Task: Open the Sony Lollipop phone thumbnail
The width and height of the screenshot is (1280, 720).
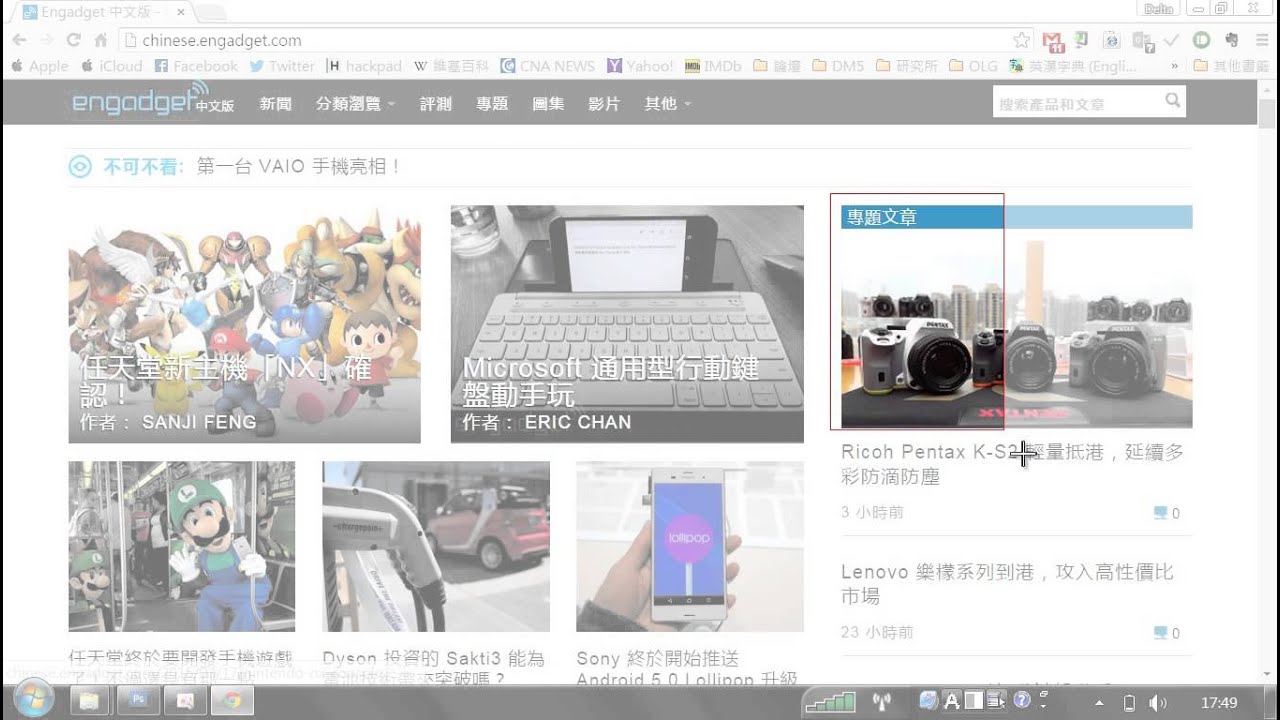Action: coord(690,546)
